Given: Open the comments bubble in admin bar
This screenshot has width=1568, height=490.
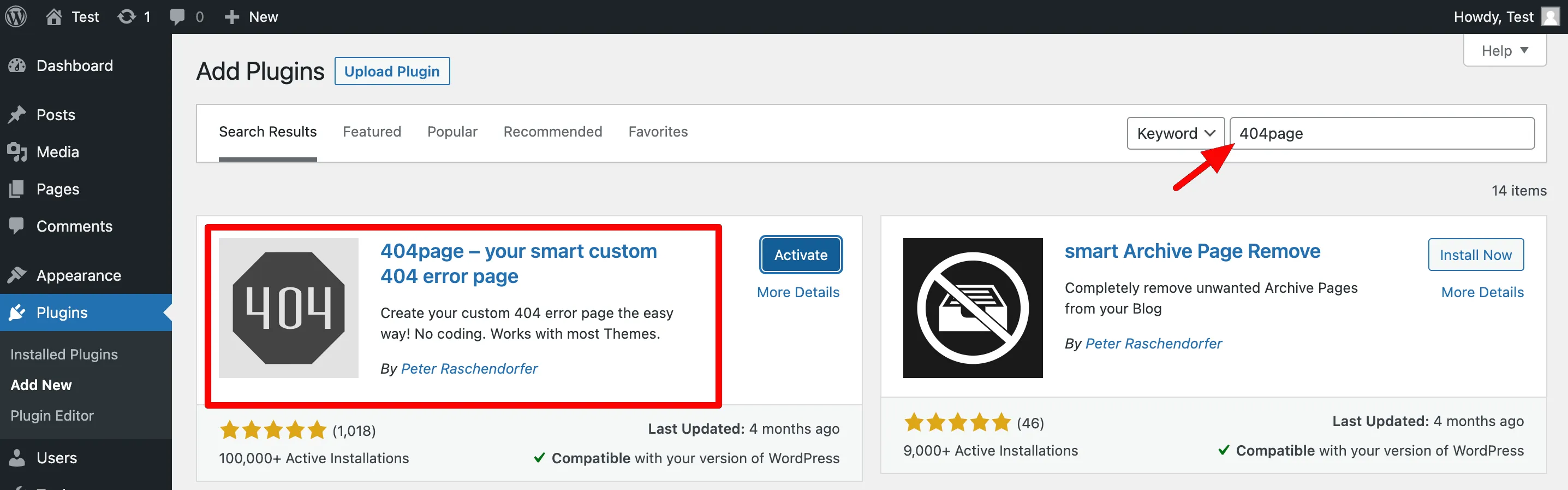Looking at the screenshot, I should 177,16.
